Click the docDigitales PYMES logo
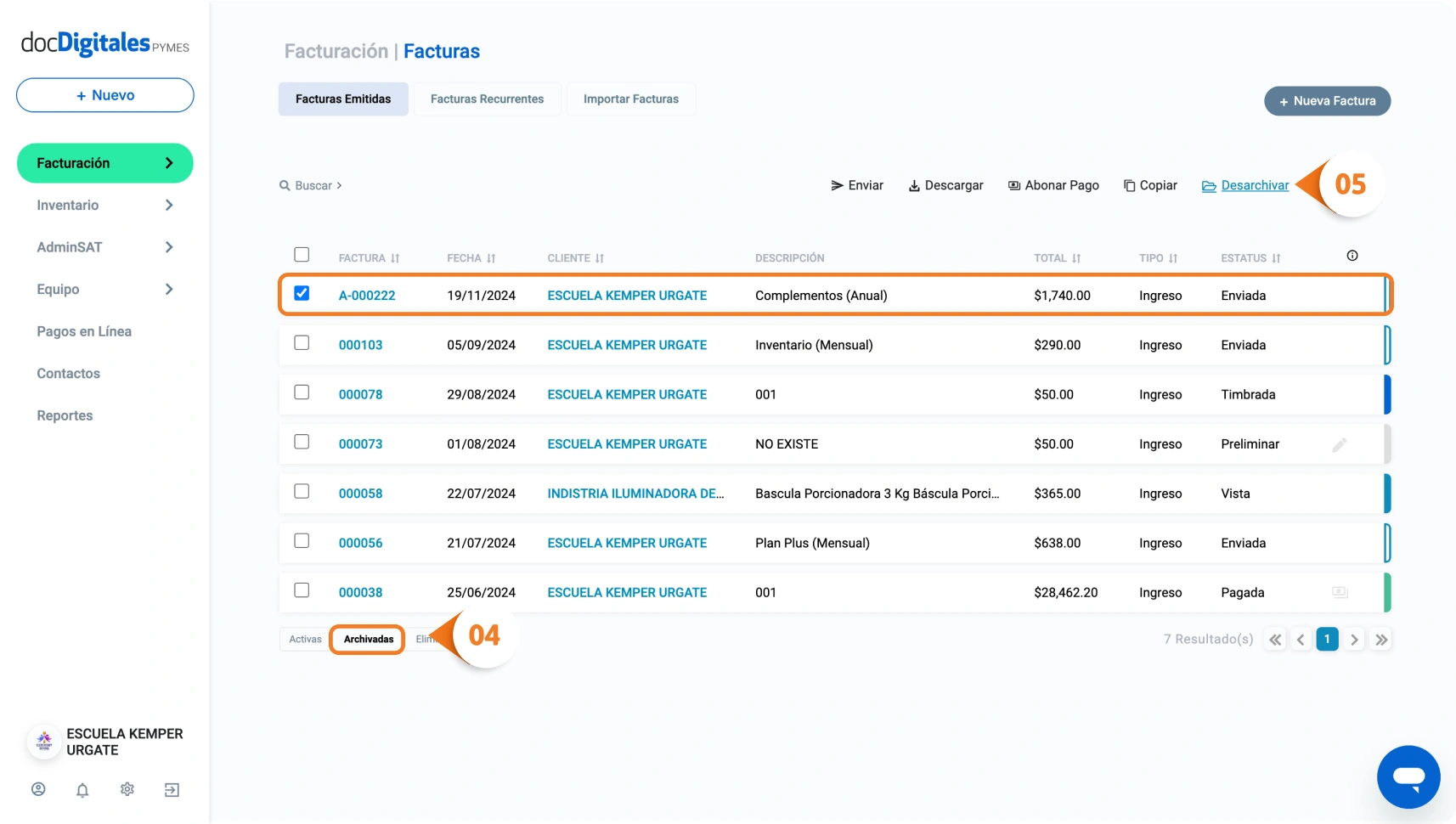 pyautogui.click(x=105, y=43)
